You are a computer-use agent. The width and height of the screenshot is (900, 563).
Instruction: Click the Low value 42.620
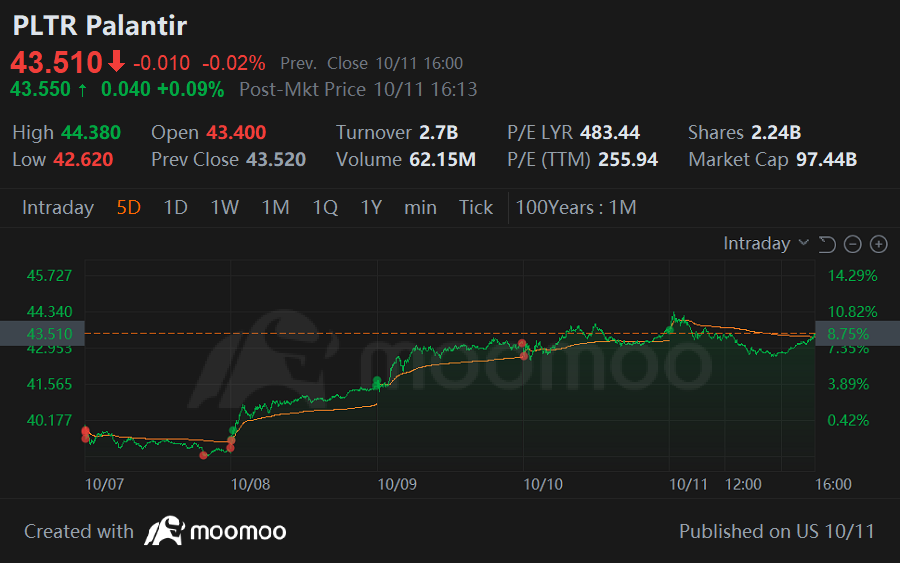click(x=83, y=160)
